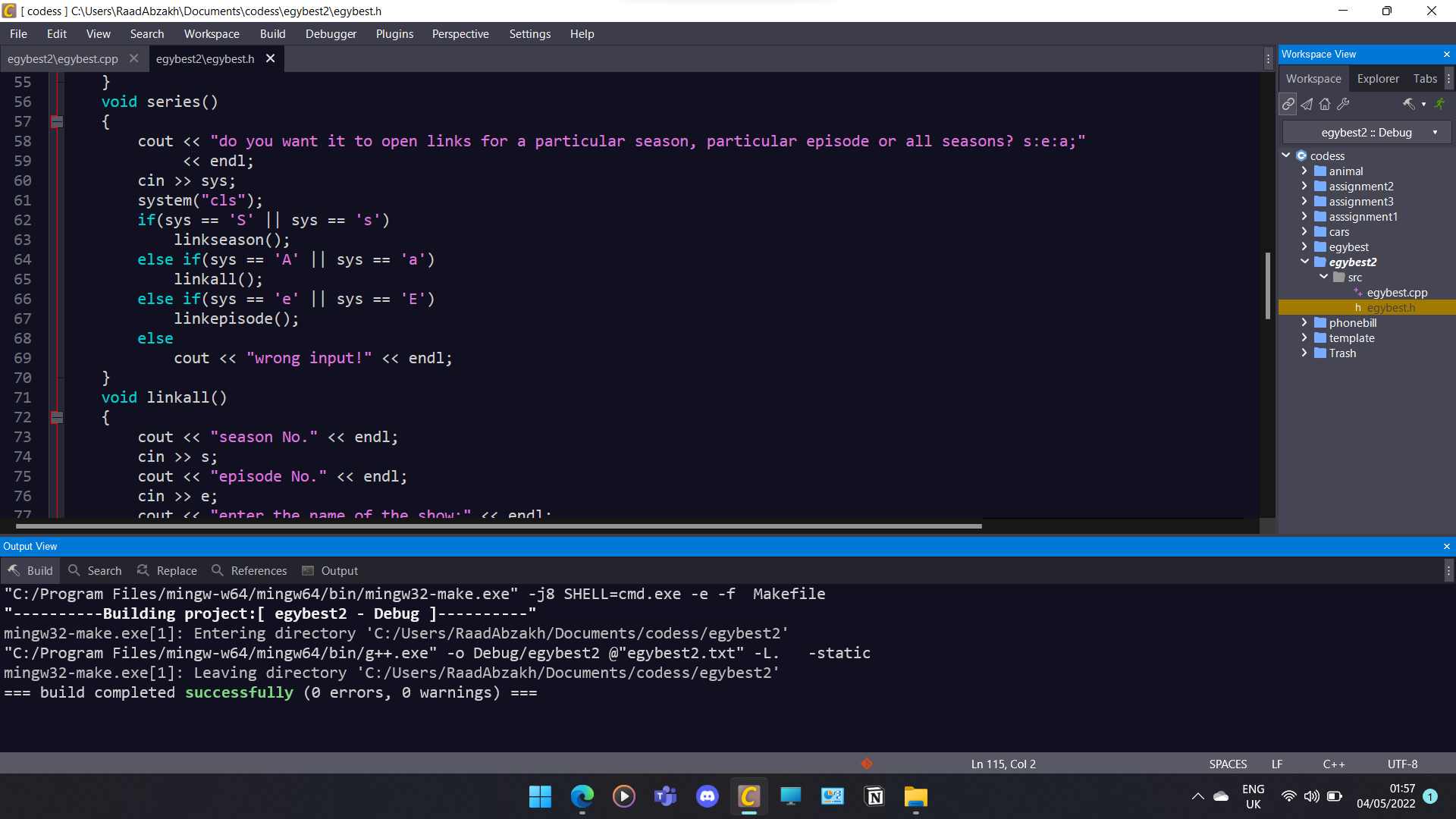
Task: Open the build options arrow beside the hammer
Action: point(1423,105)
